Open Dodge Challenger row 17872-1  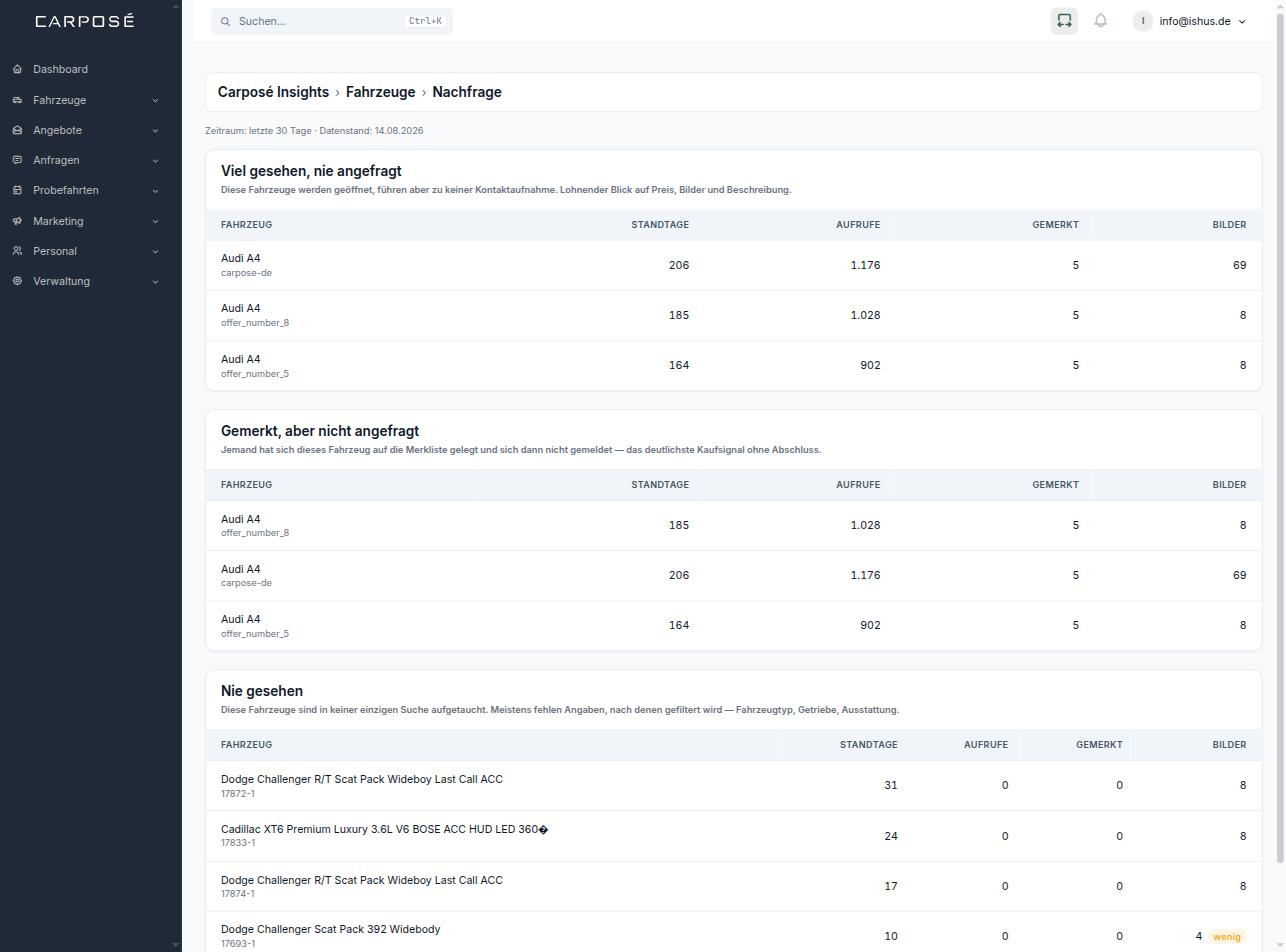[733, 785]
